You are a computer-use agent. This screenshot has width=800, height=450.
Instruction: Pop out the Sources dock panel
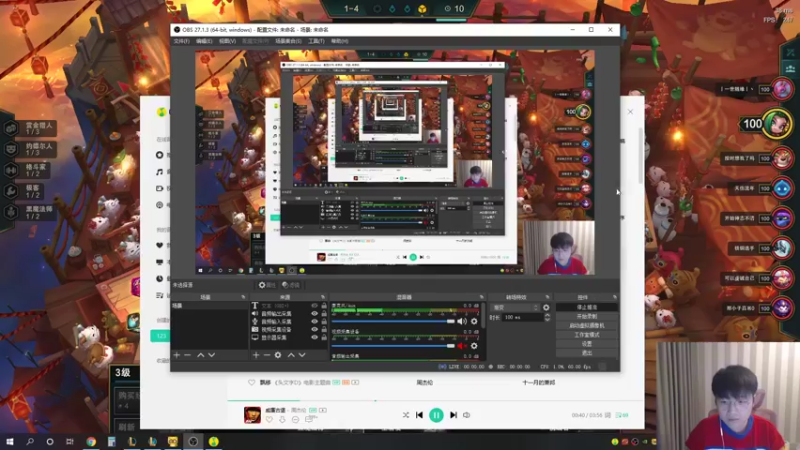coord(322,297)
